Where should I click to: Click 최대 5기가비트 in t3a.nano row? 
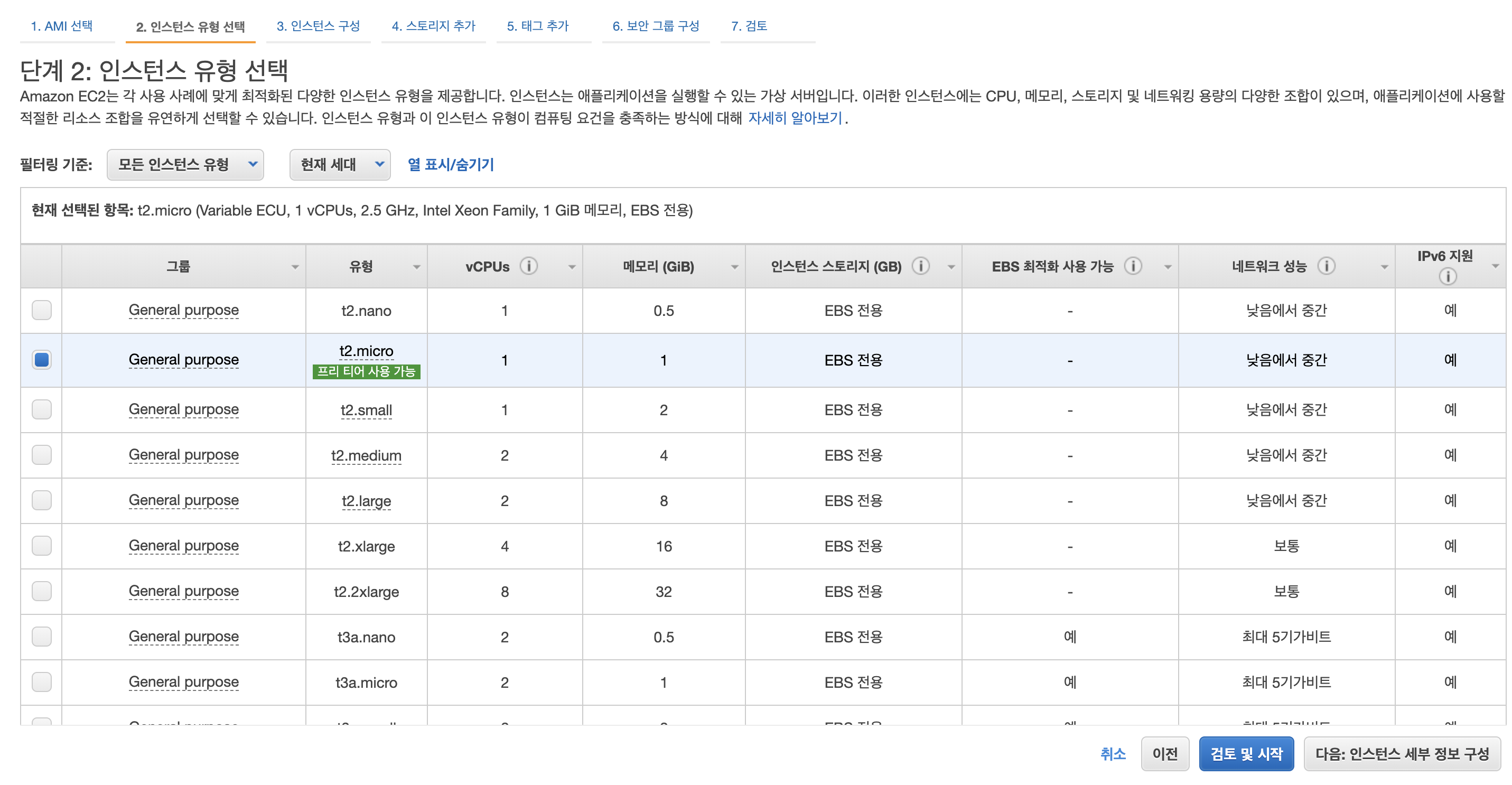click(1286, 637)
